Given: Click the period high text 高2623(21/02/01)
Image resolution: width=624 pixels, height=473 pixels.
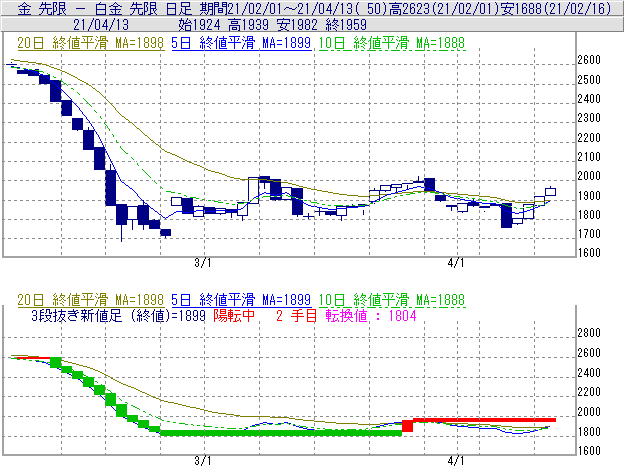Looking at the screenshot, I should pos(444,8).
